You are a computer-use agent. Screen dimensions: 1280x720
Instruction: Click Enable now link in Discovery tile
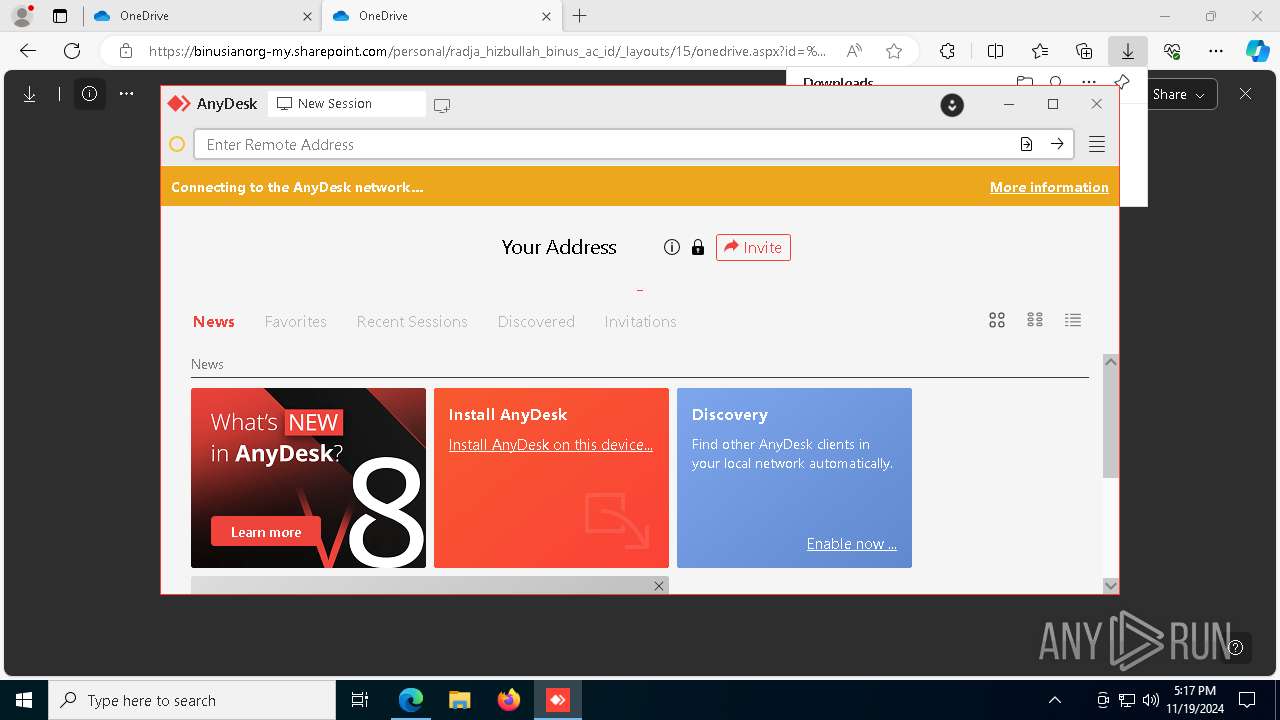852,544
